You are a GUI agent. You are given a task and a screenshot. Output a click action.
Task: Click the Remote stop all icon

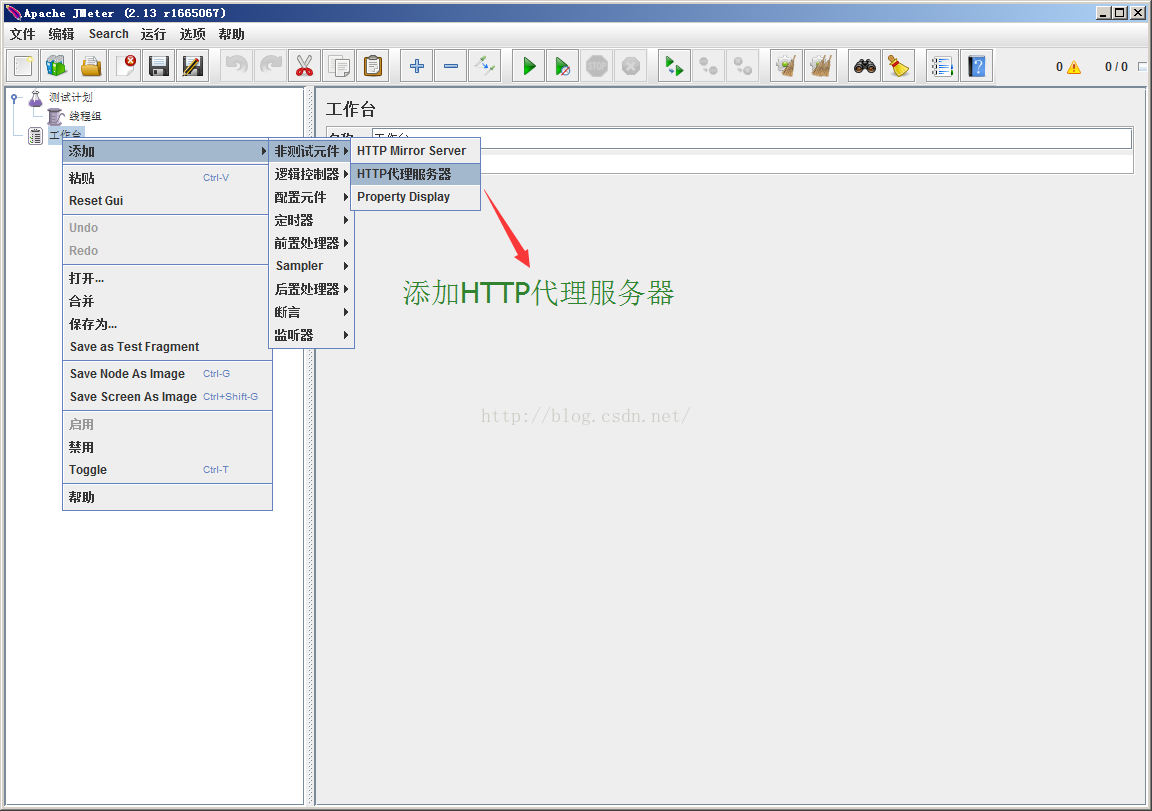(708, 66)
